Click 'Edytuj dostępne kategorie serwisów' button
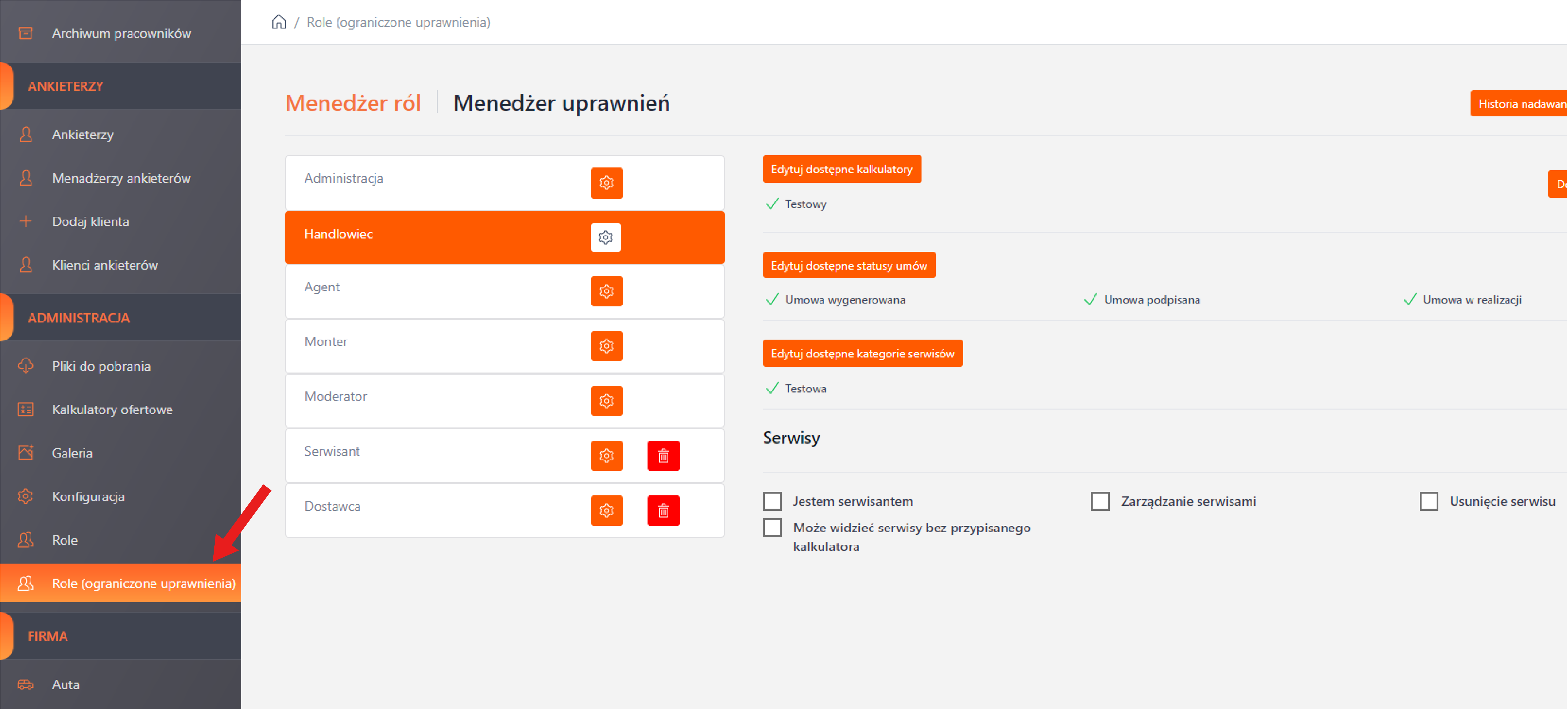This screenshot has height=709, width=1568. 862,354
